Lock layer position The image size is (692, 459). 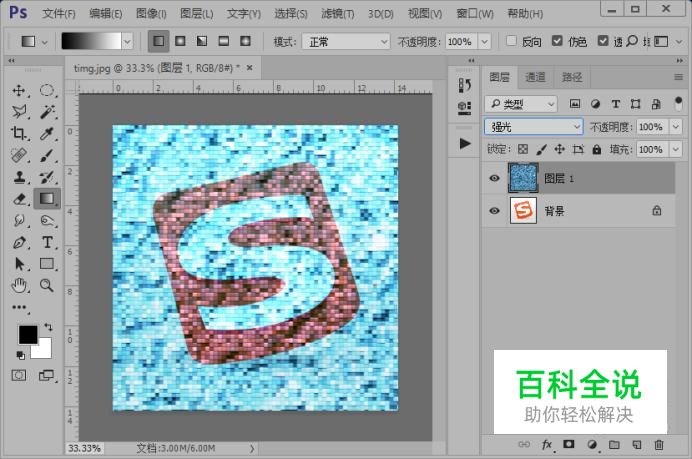560,149
